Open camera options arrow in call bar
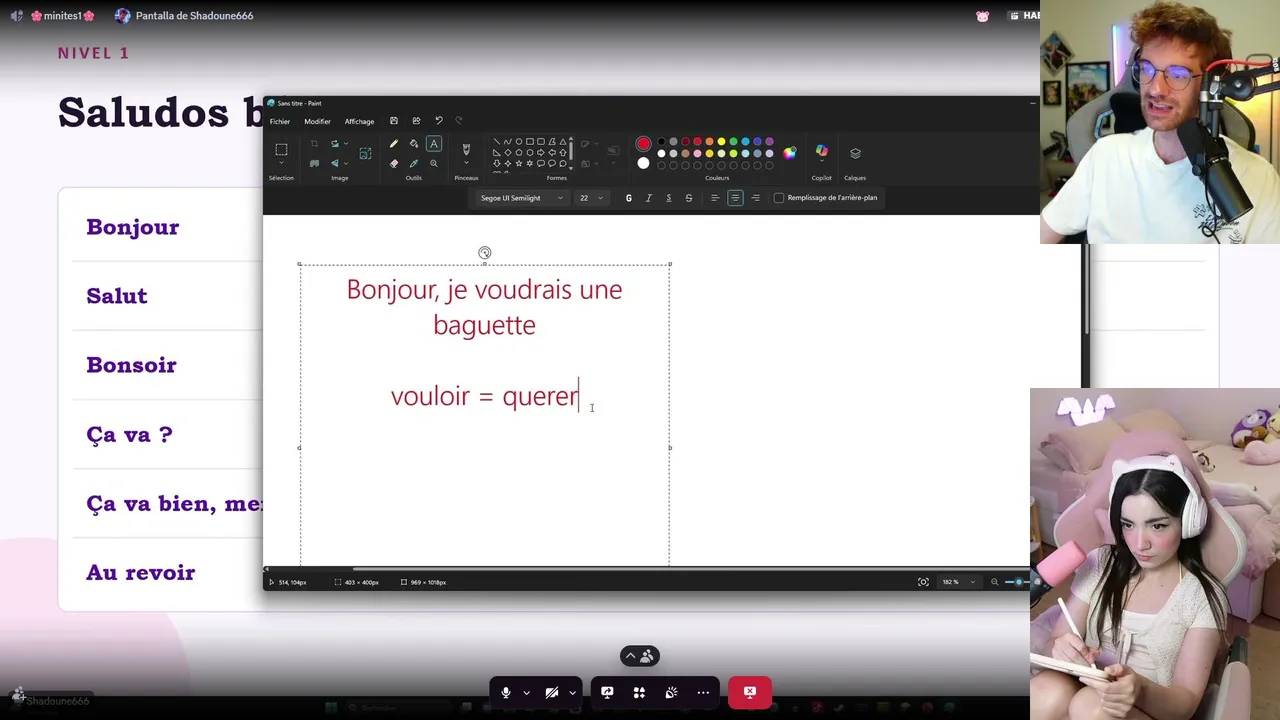This screenshot has height=720, width=1280. click(x=572, y=692)
